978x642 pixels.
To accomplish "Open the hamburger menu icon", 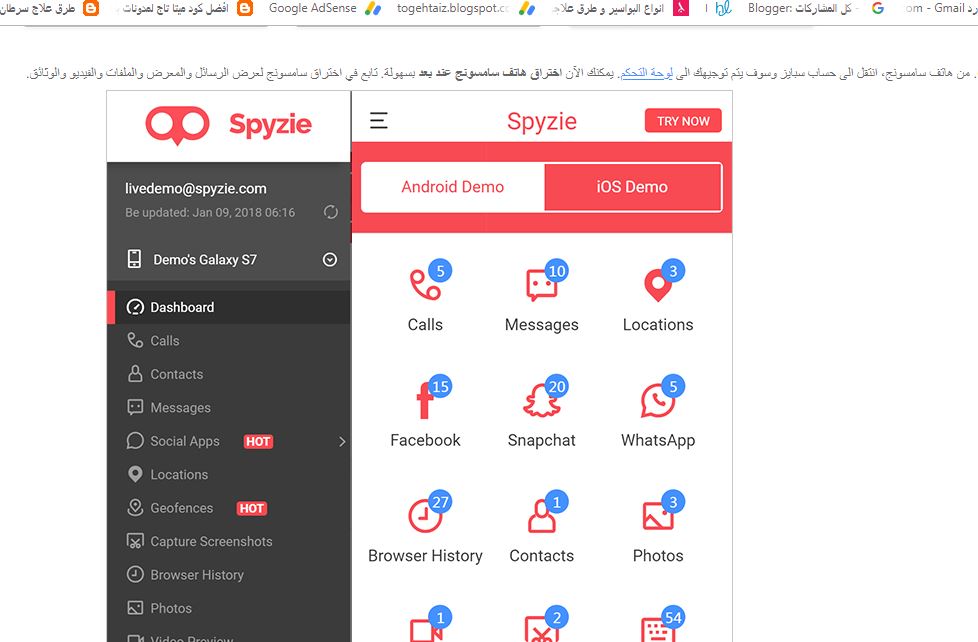I will 379,120.
